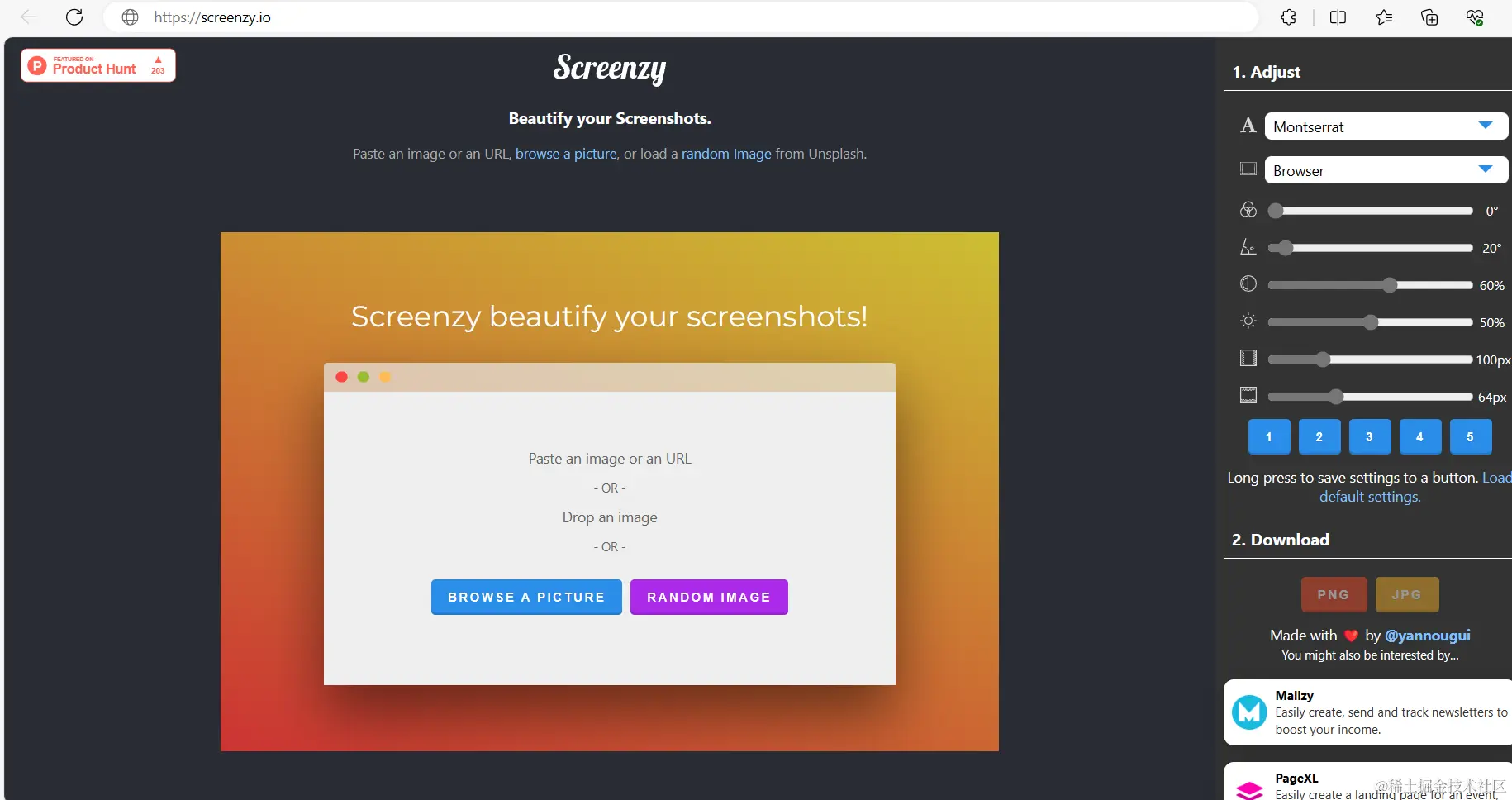Image resolution: width=1512 pixels, height=800 pixels.
Task: Click the browser back arrow
Action: (29, 17)
